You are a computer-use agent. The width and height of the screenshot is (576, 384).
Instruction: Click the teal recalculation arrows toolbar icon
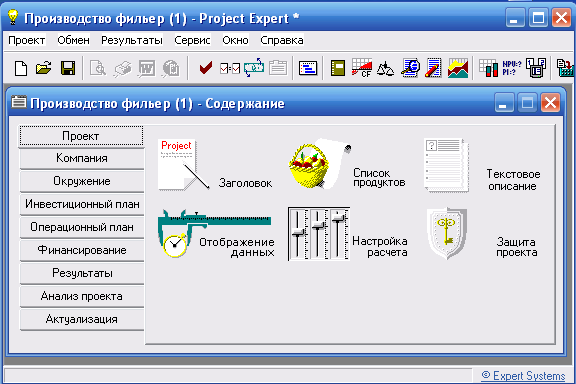tap(254, 68)
